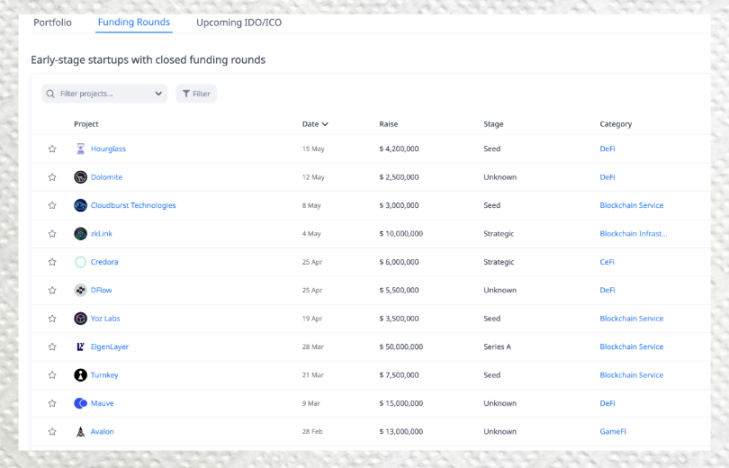Open the Hourglass project link

coord(108,149)
